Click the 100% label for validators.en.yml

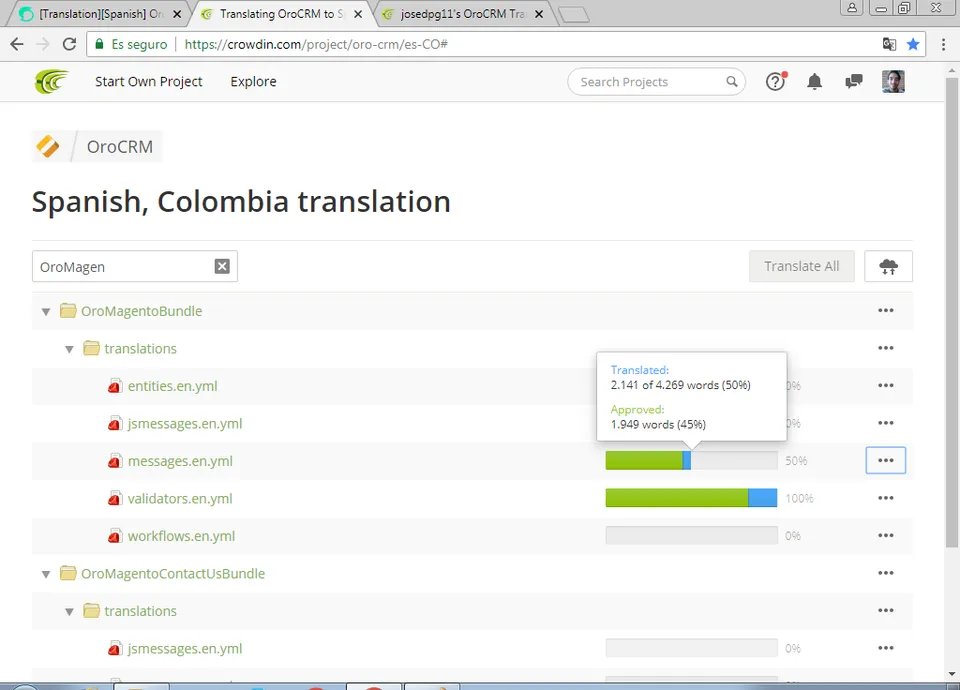tap(799, 498)
